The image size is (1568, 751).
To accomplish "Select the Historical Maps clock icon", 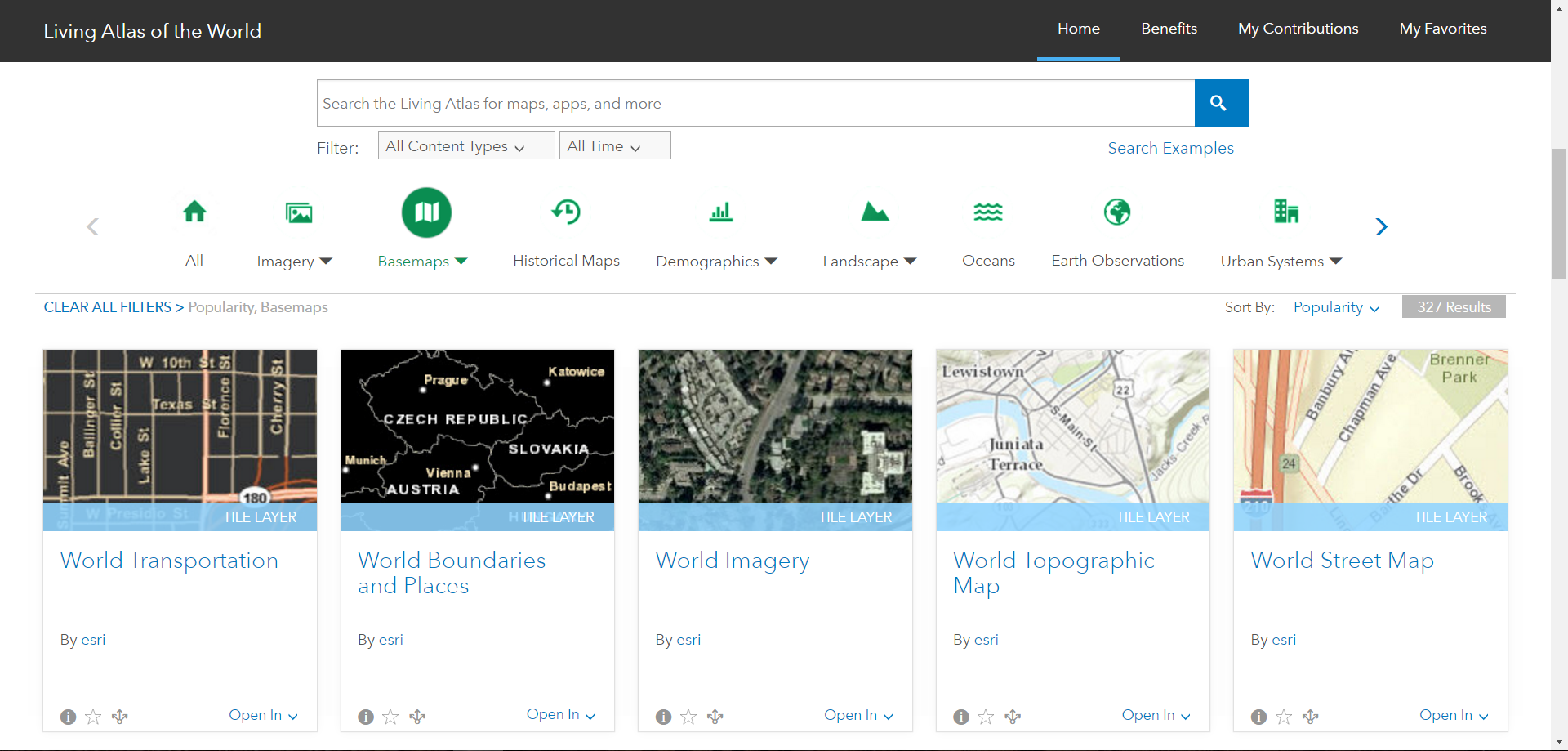I will pyautogui.click(x=566, y=212).
